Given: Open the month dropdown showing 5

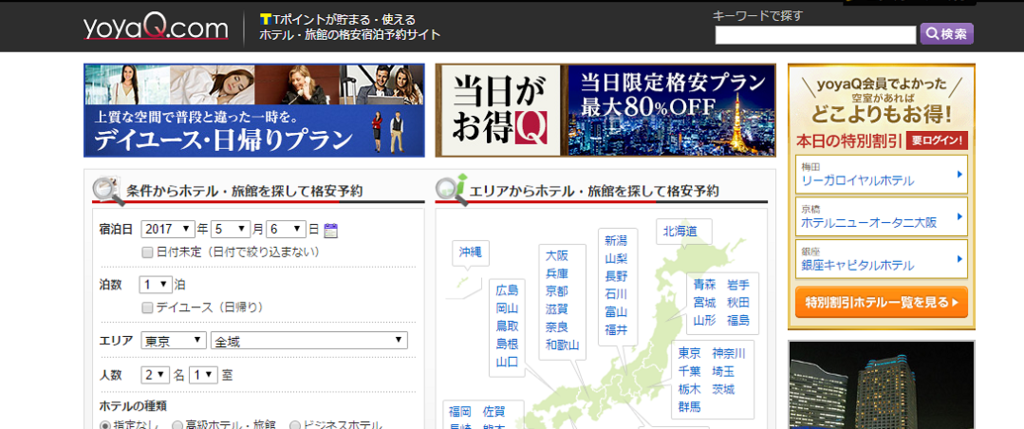Looking at the screenshot, I should pyautogui.click(x=231, y=229).
